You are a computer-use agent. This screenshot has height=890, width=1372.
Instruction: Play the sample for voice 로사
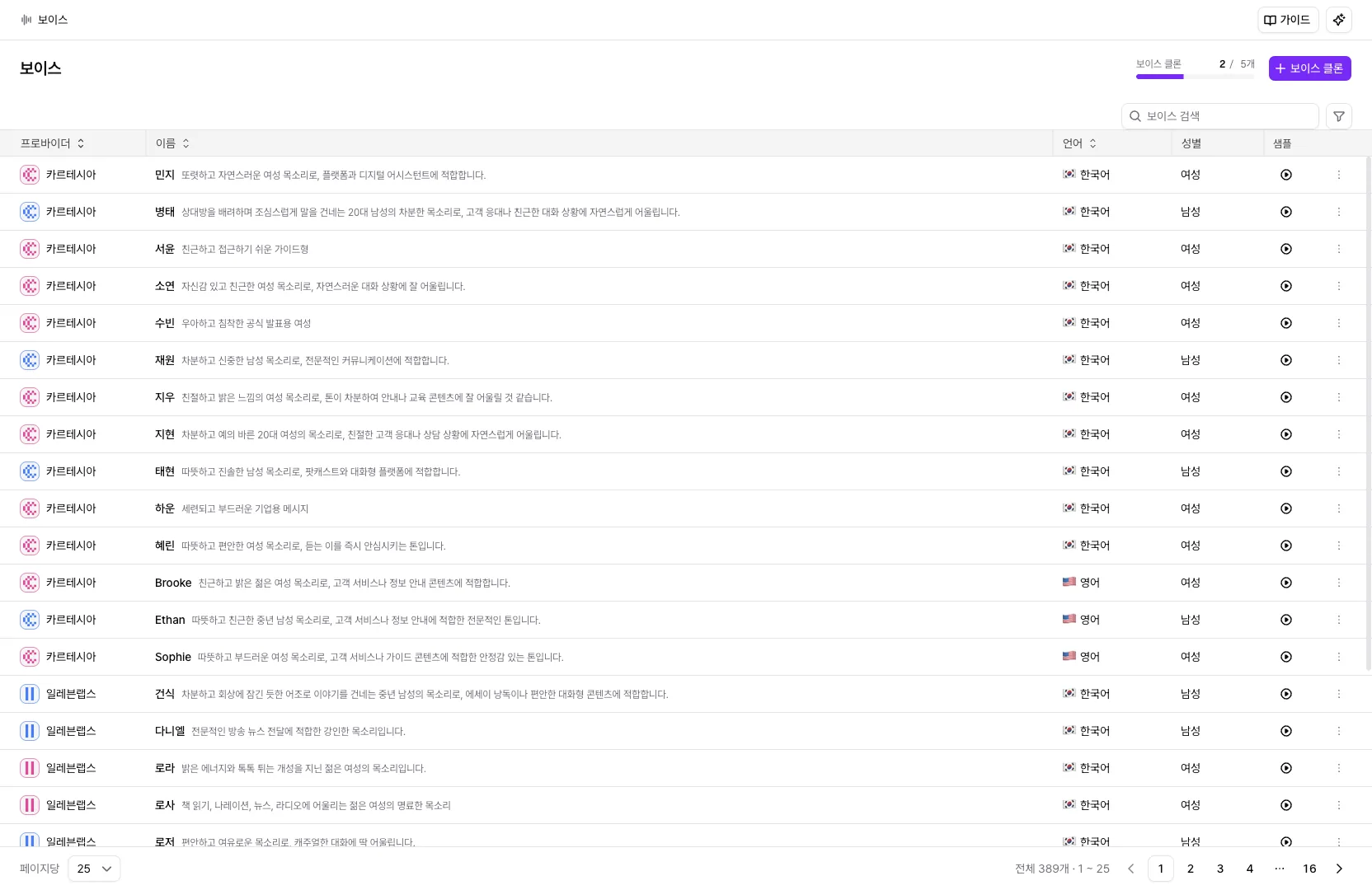[x=1286, y=805]
